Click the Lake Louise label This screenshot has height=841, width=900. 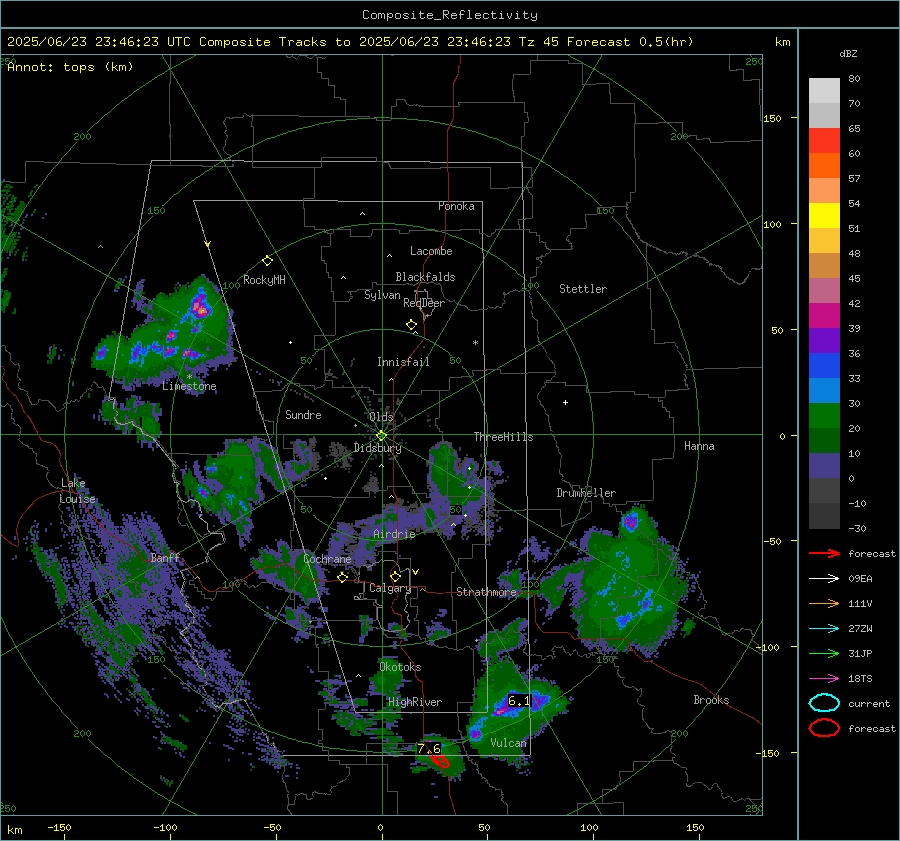pos(77,491)
